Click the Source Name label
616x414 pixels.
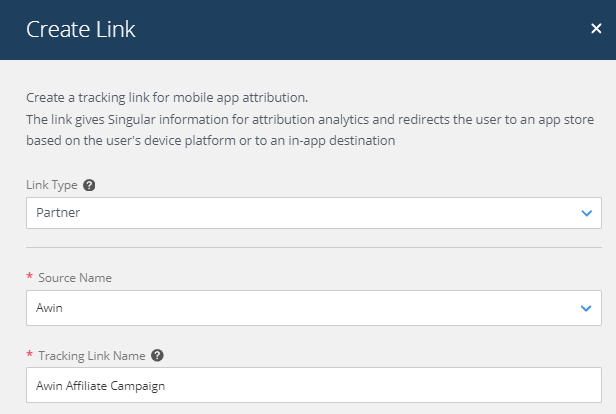coord(75,278)
